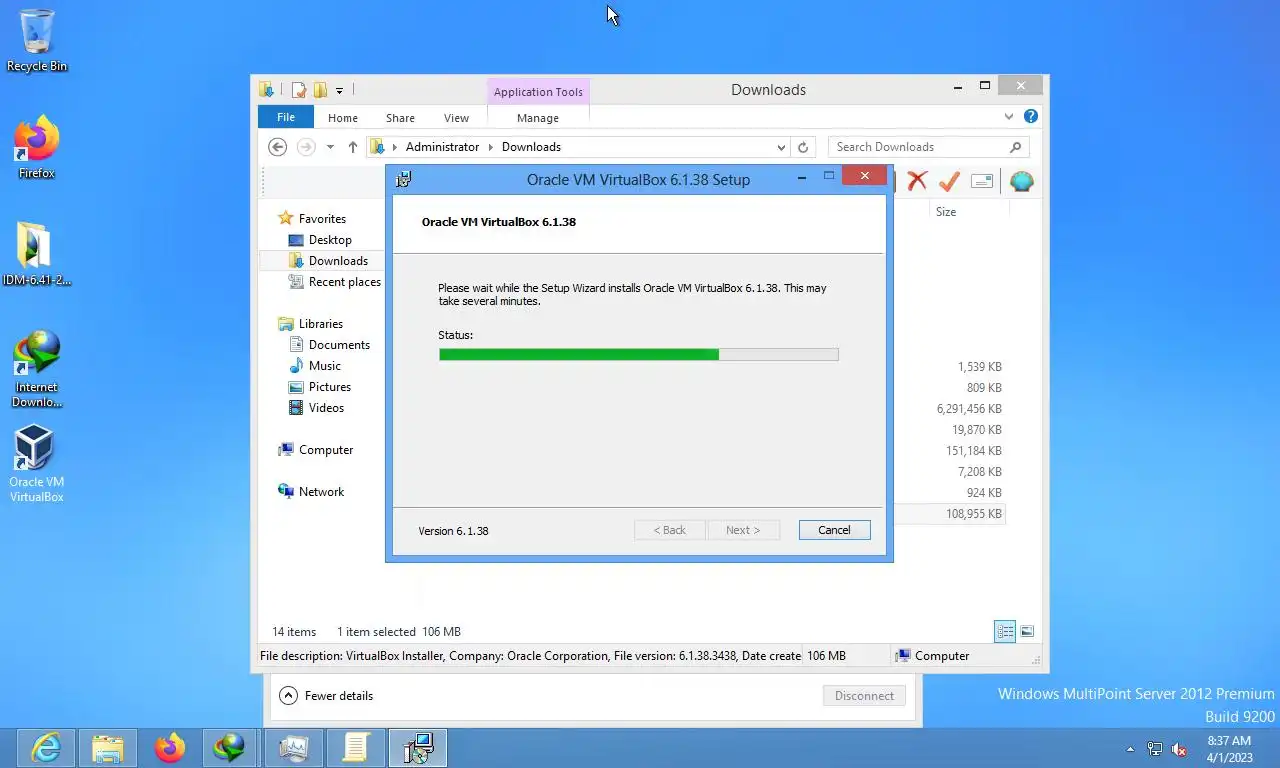The width and height of the screenshot is (1280, 768).
Task: Click the Next button in VirtualBox Setup
Action: tap(743, 530)
